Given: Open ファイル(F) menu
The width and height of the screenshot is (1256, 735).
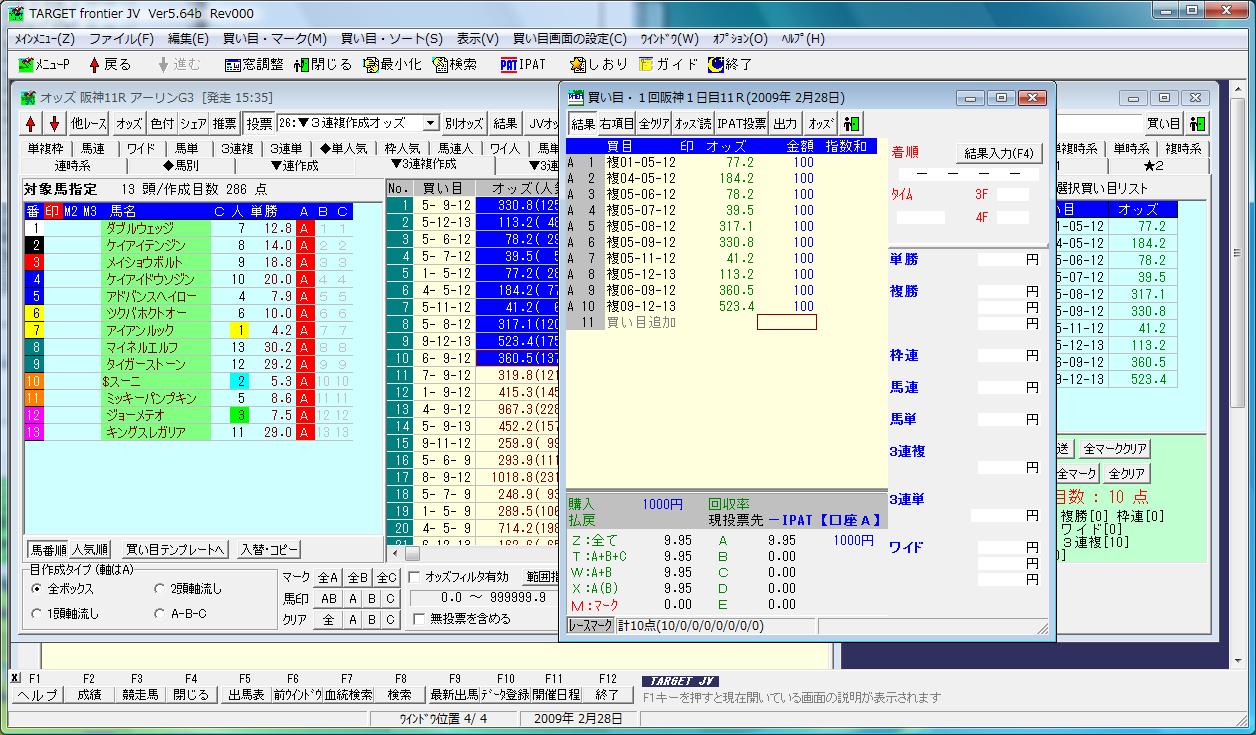Looking at the screenshot, I should pyautogui.click(x=122, y=39).
